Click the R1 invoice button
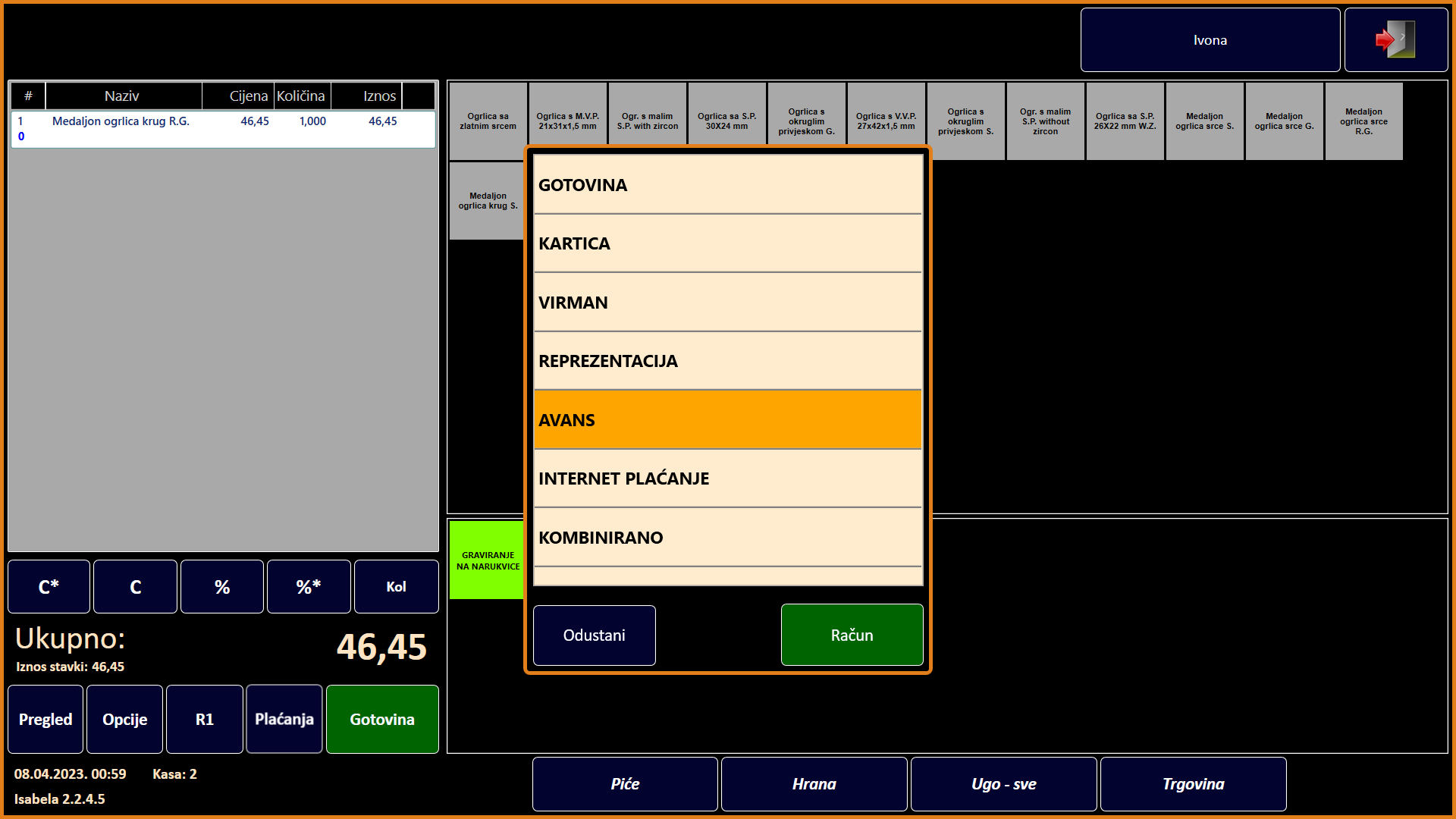Screen dimensions: 1456x819 pyautogui.click(x=205, y=720)
